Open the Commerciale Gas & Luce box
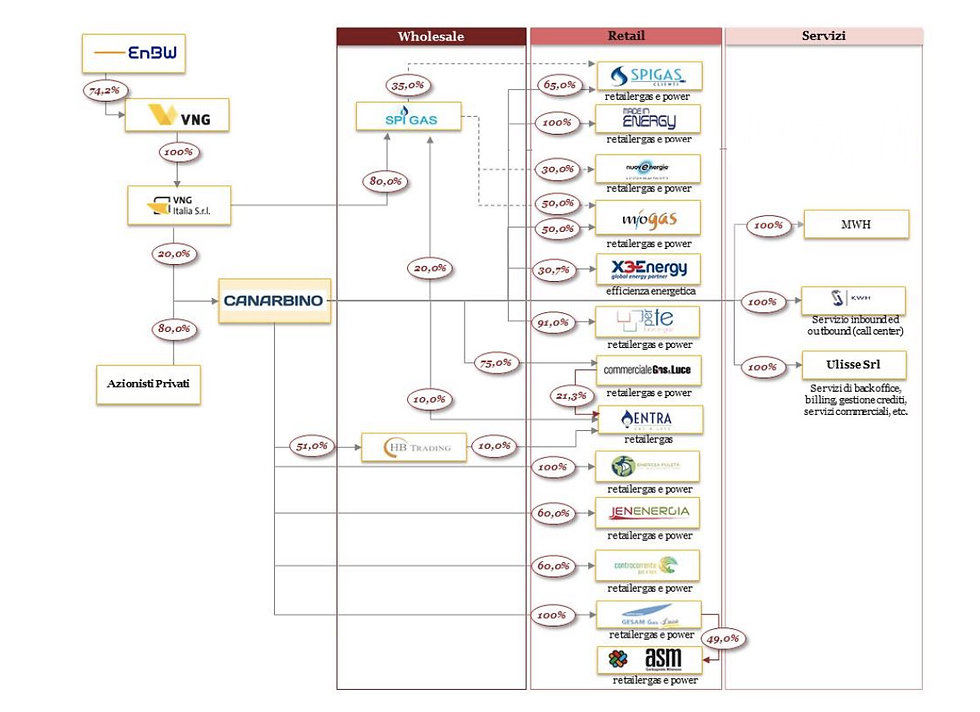Image resolution: width=980 pixels, height=712 pixels. pyautogui.click(x=648, y=370)
